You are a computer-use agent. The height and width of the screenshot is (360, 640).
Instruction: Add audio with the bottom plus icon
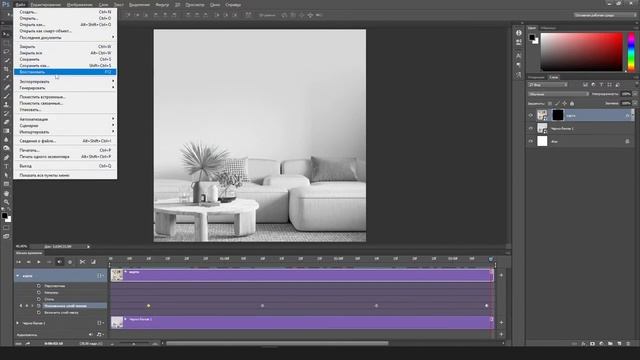click(501, 334)
